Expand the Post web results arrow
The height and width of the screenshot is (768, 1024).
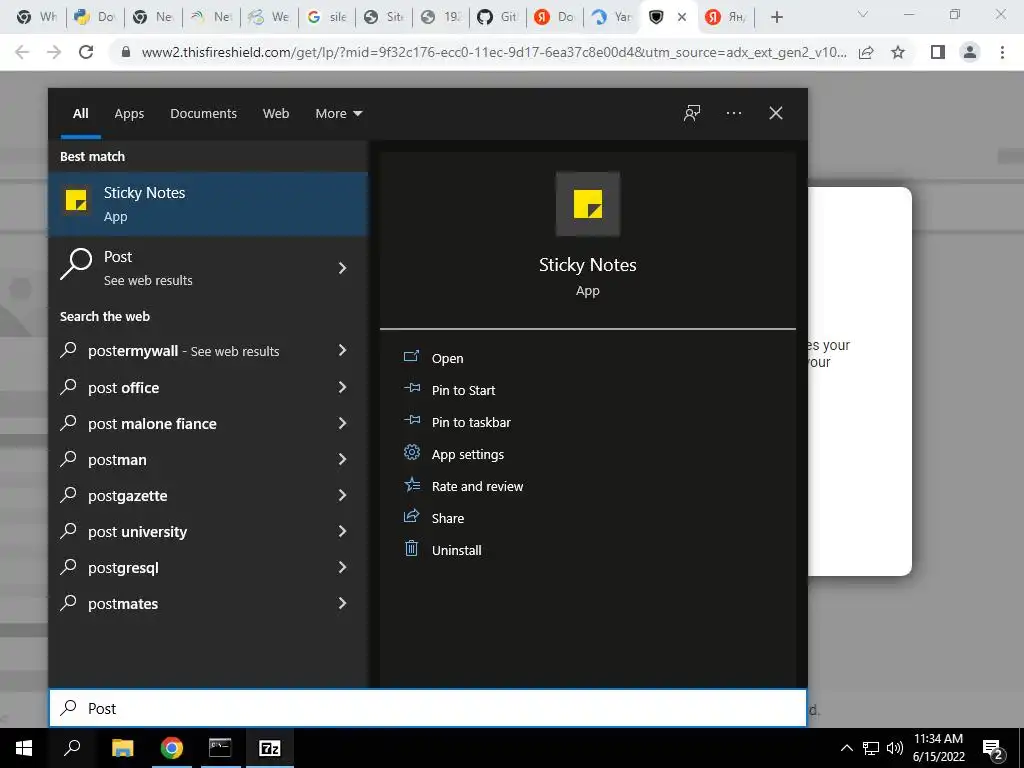pos(342,268)
